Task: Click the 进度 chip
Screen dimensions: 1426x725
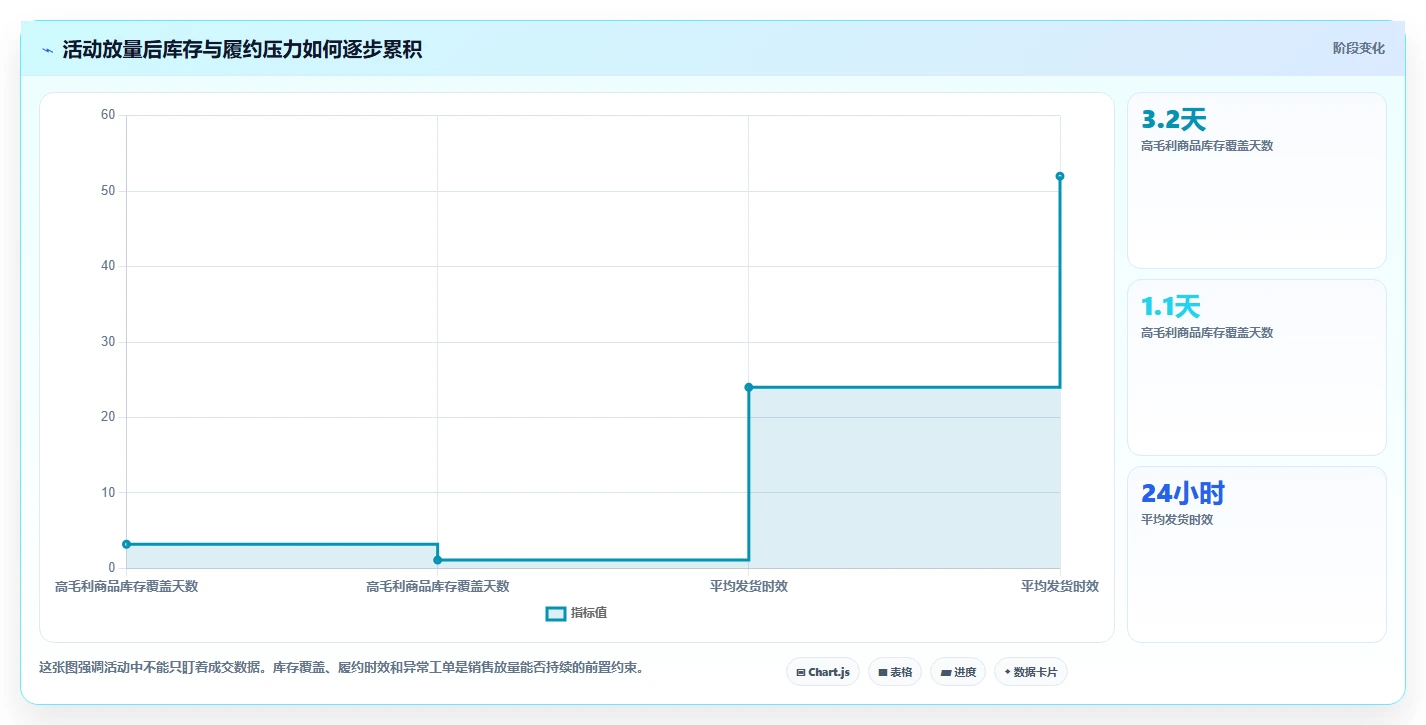Action: click(958, 672)
